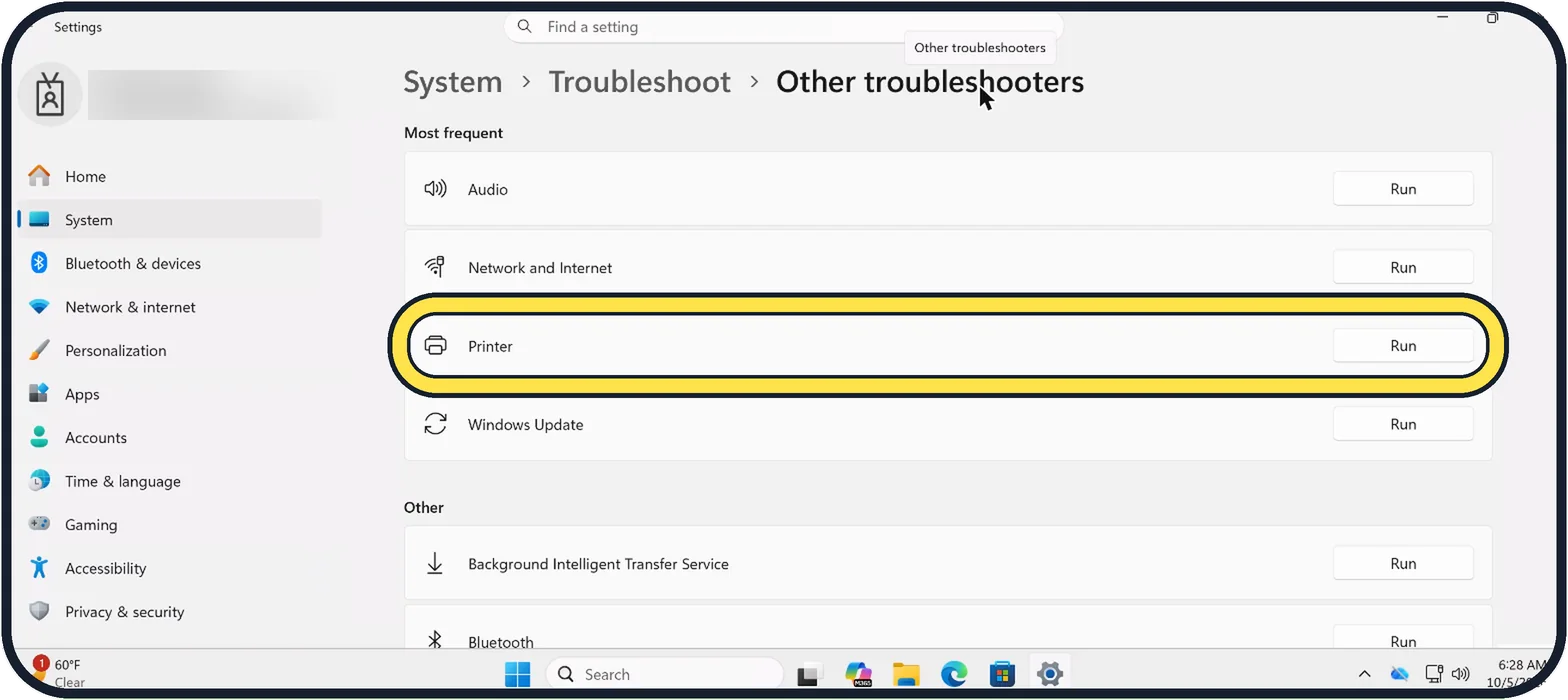Open Personalization settings

pos(169,350)
